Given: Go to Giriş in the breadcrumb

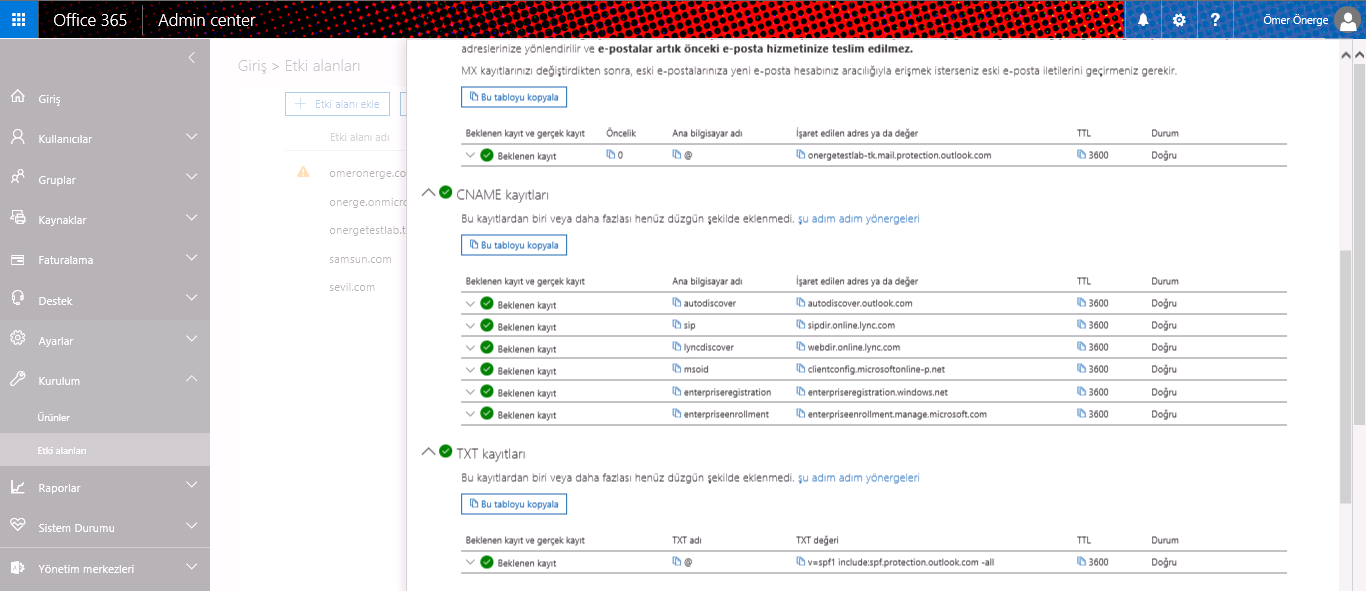Looking at the screenshot, I should coord(254,66).
